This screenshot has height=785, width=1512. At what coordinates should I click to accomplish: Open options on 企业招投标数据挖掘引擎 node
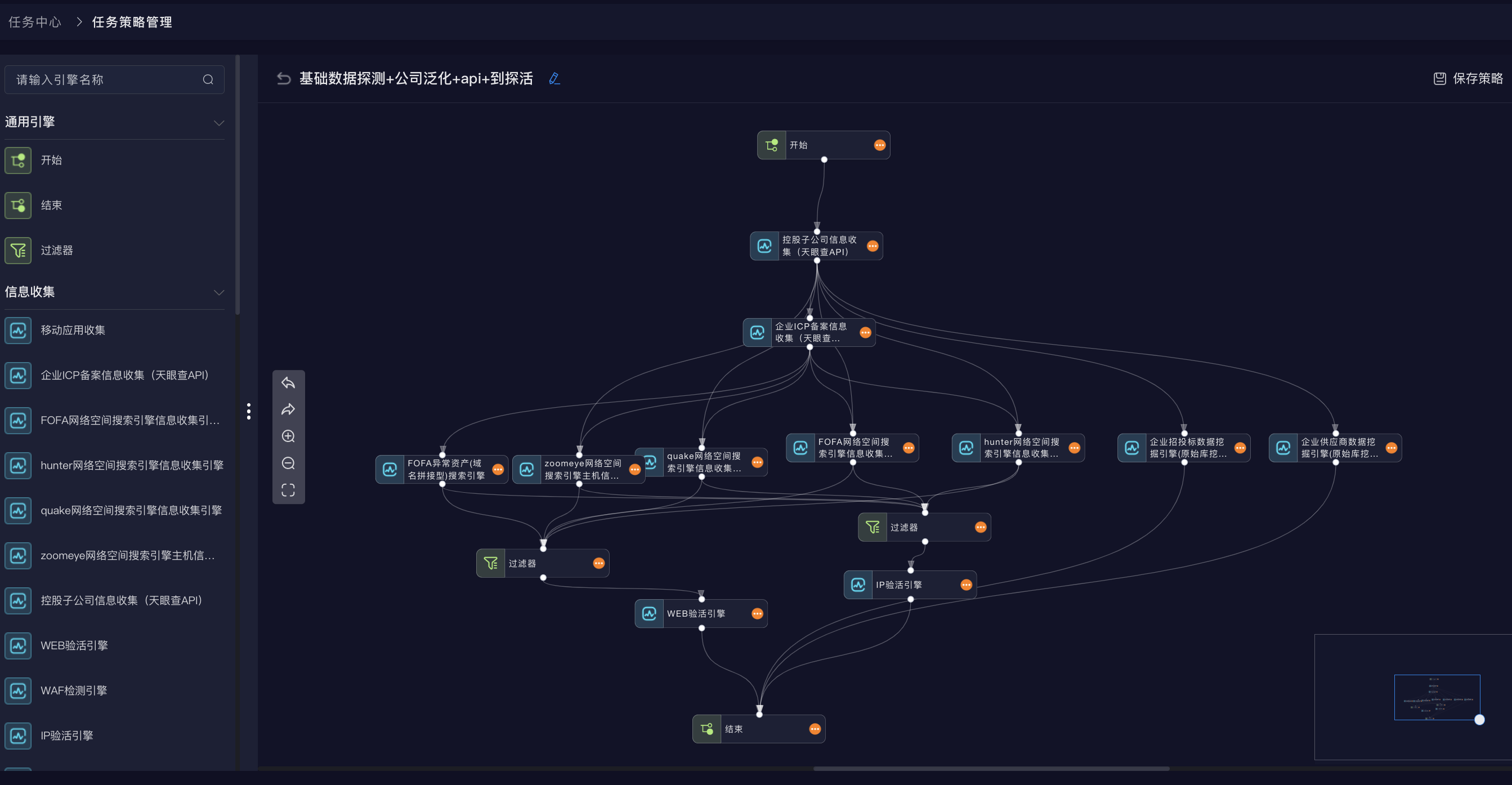pos(1240,448)
